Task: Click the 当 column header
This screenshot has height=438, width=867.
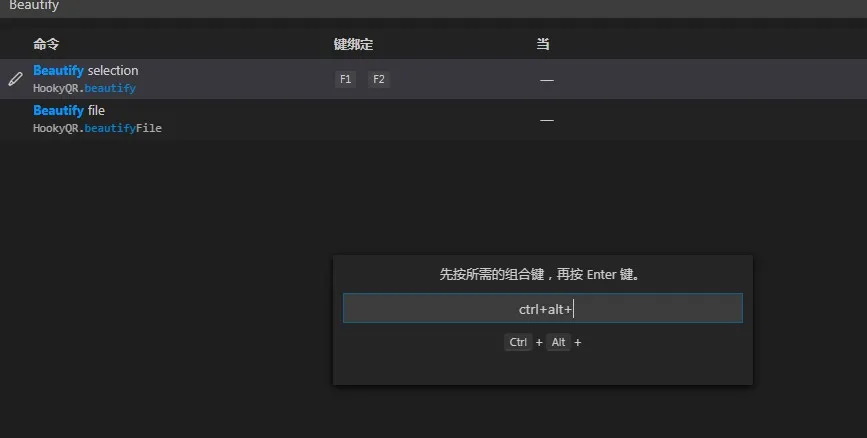Action: 543,44
